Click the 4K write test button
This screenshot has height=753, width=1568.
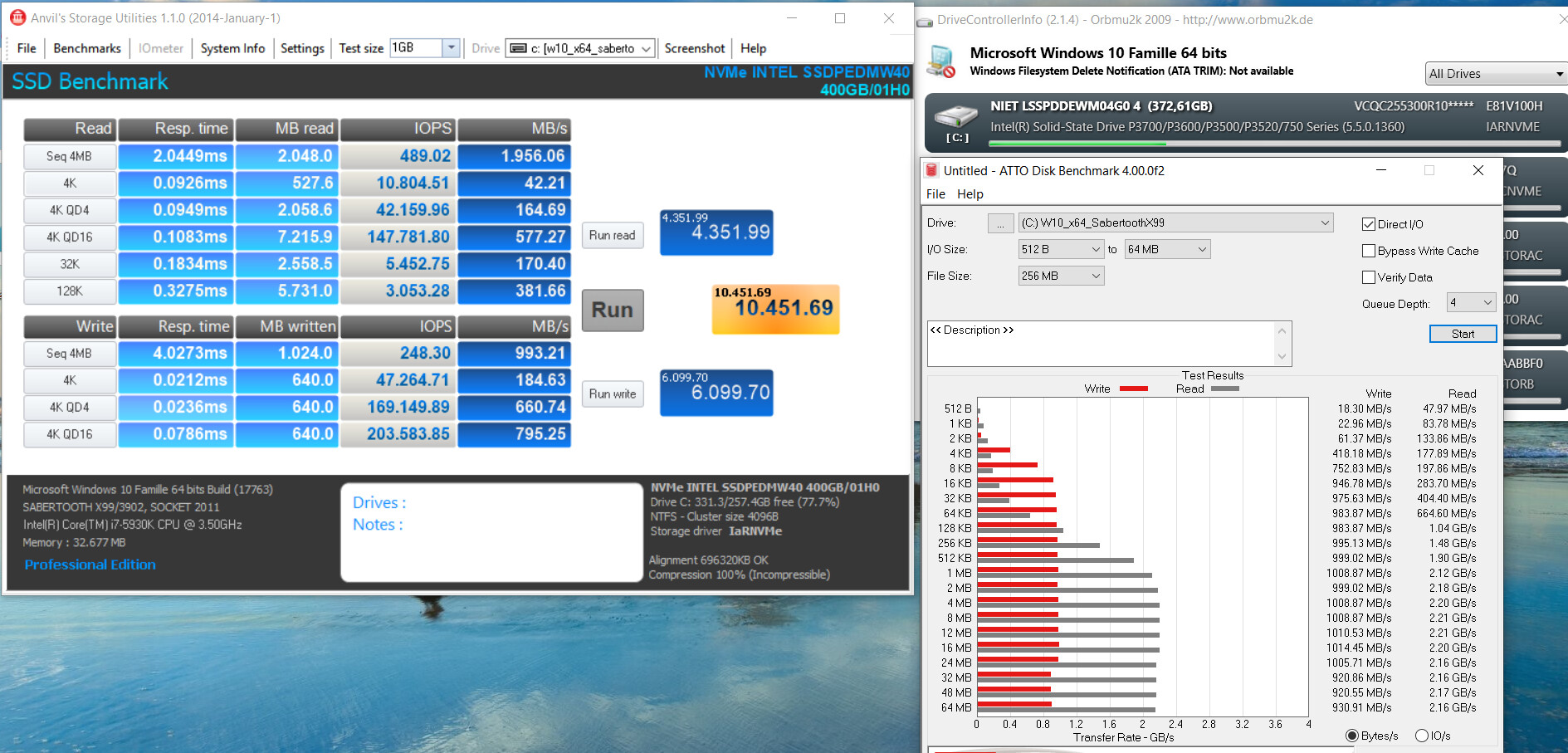click(70, 380)
